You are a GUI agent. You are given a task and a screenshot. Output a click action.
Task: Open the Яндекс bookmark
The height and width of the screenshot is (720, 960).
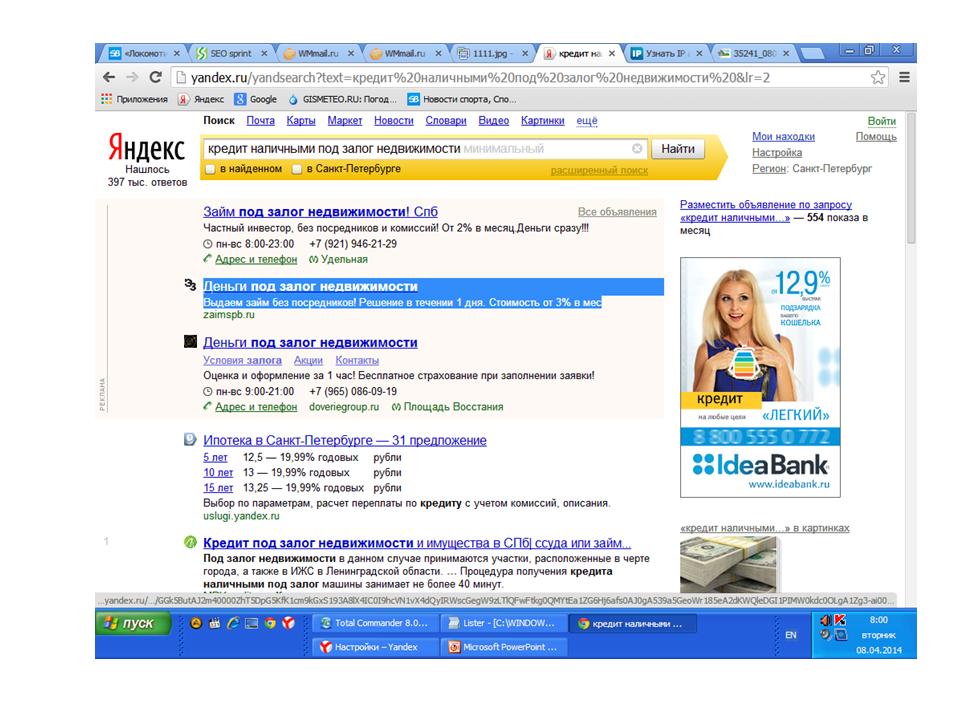(x=201, y=99)
